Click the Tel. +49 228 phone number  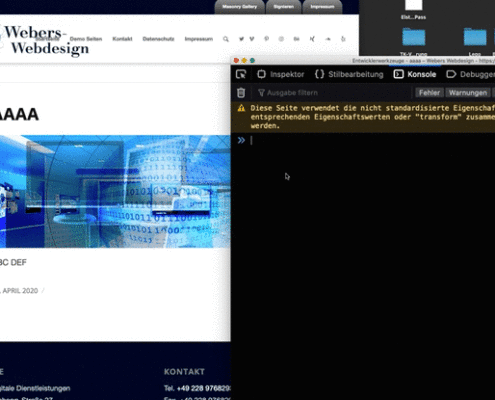tap(197, 388)
